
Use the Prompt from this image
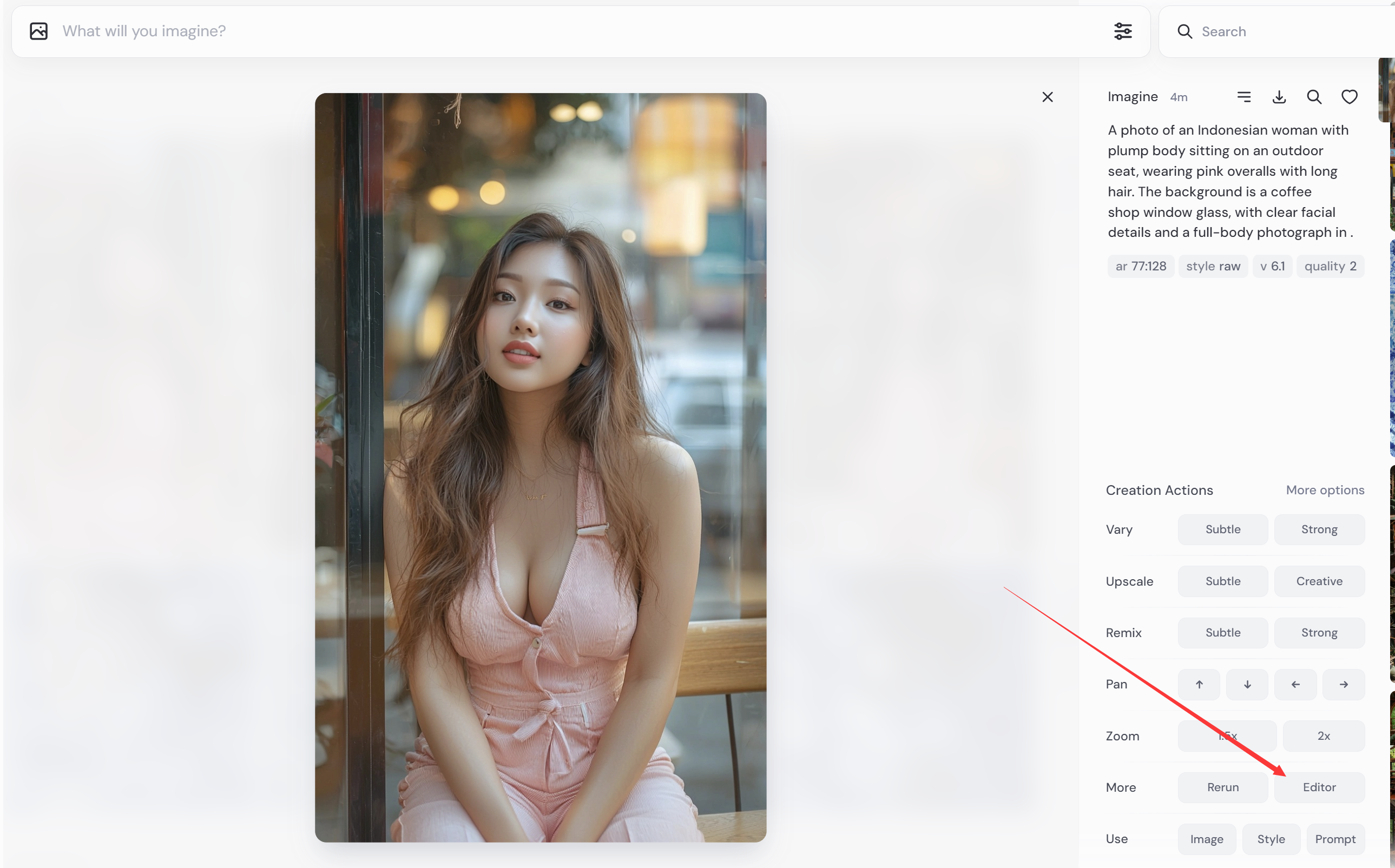(1336, 838)
